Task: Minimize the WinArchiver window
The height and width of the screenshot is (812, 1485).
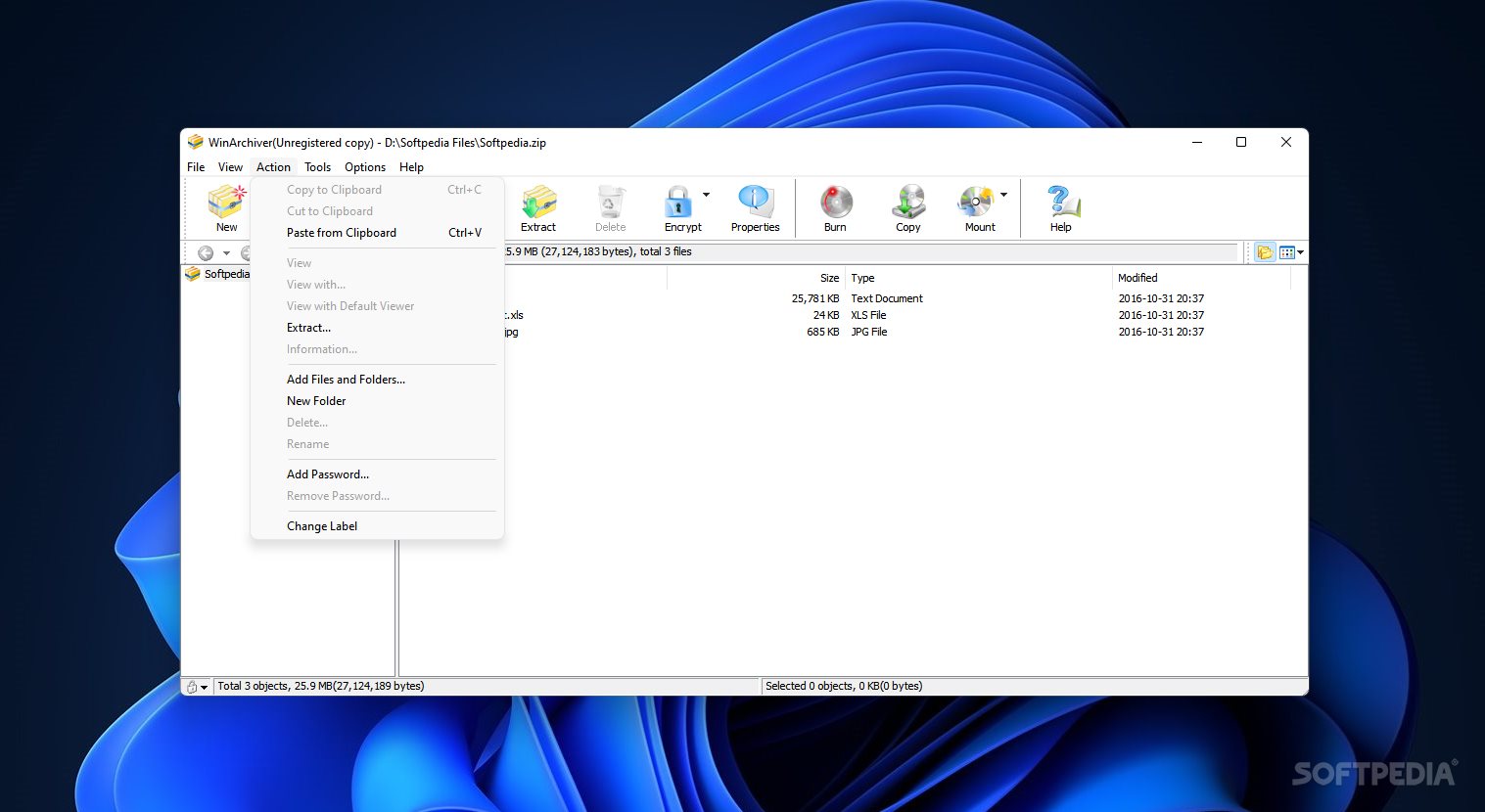Action: [x=1196, y=143]
